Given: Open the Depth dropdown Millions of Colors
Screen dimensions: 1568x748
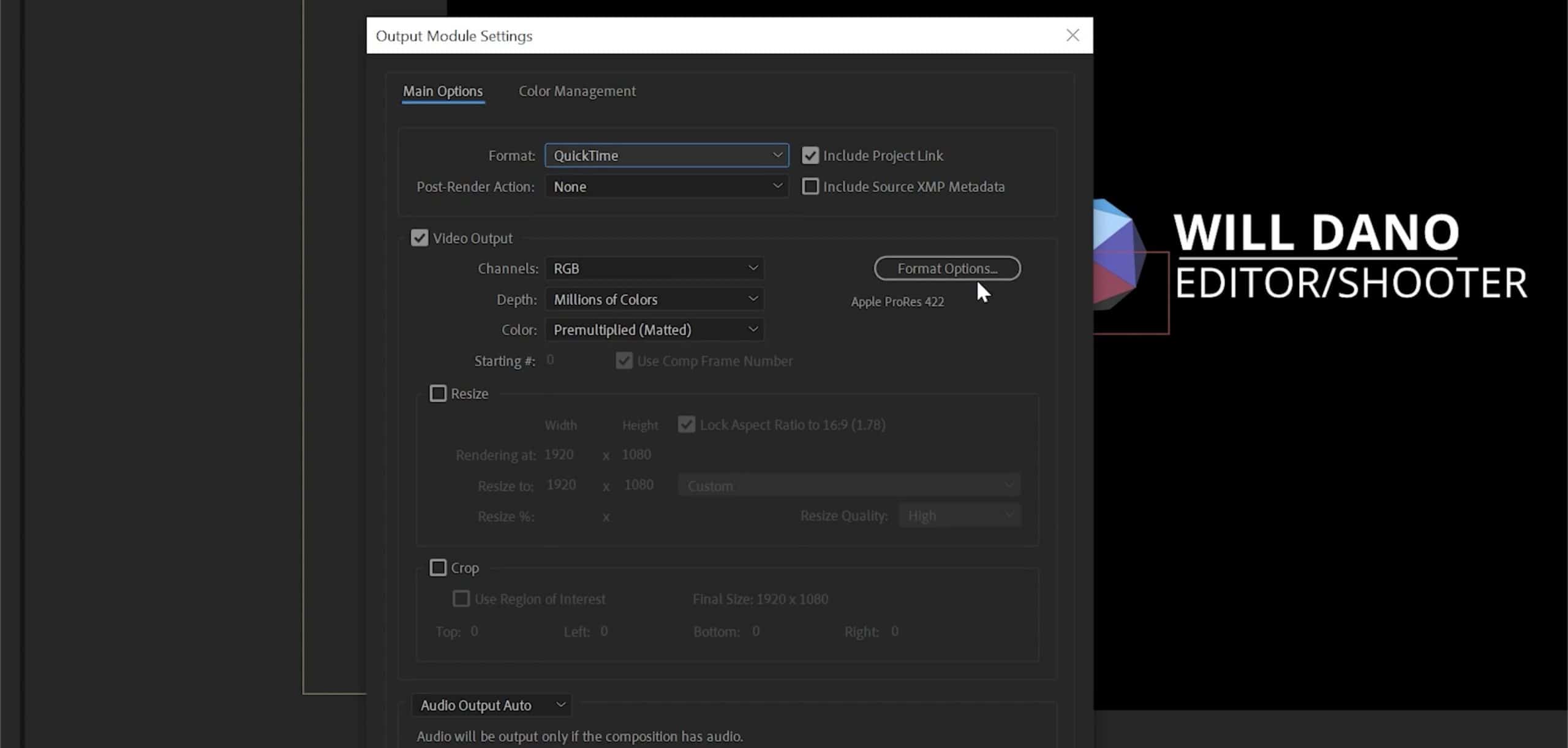Looking at the screenshot, I should tap(655, 299).
